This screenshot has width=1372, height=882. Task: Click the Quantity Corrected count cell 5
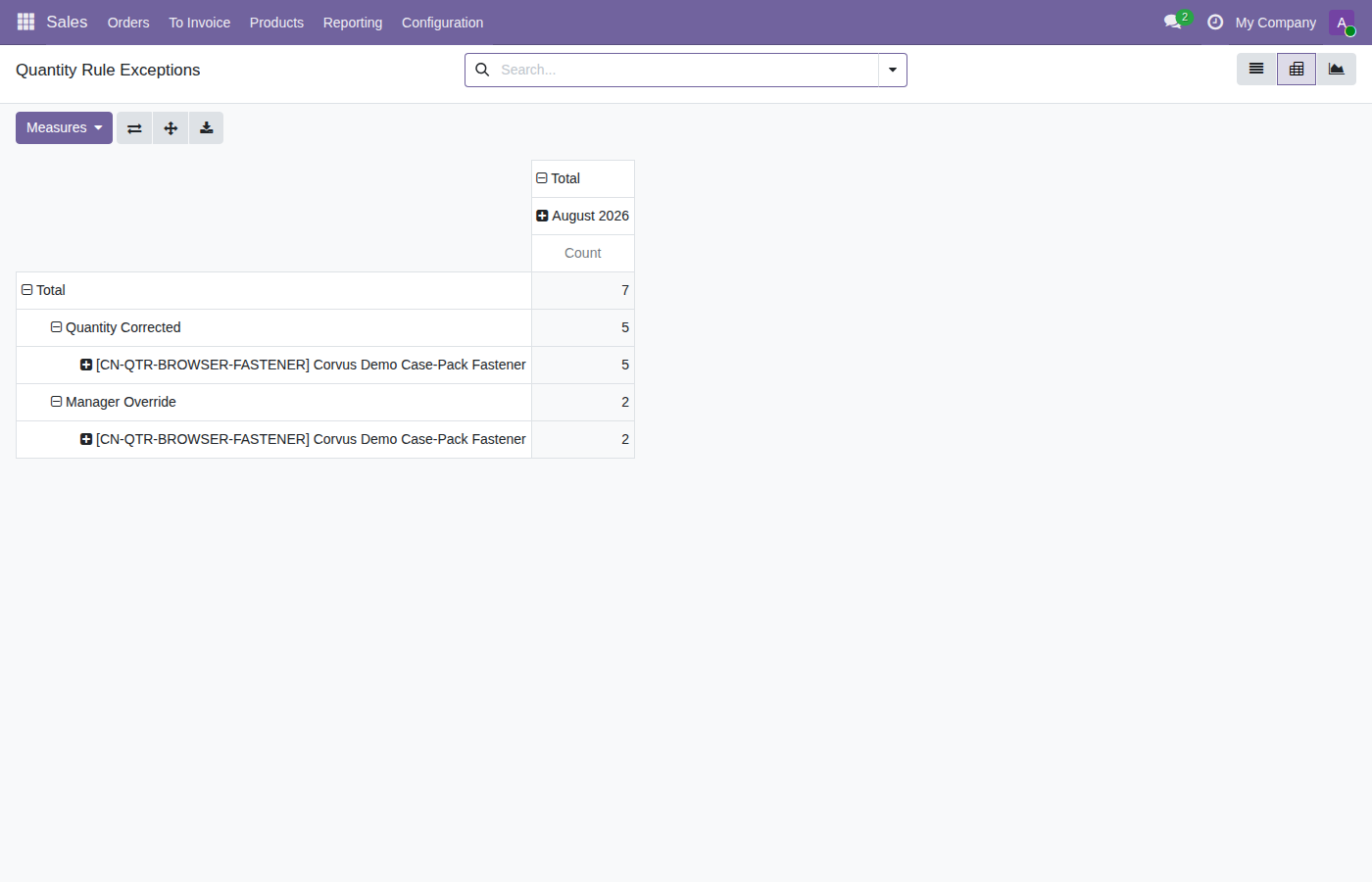[583, 327]
